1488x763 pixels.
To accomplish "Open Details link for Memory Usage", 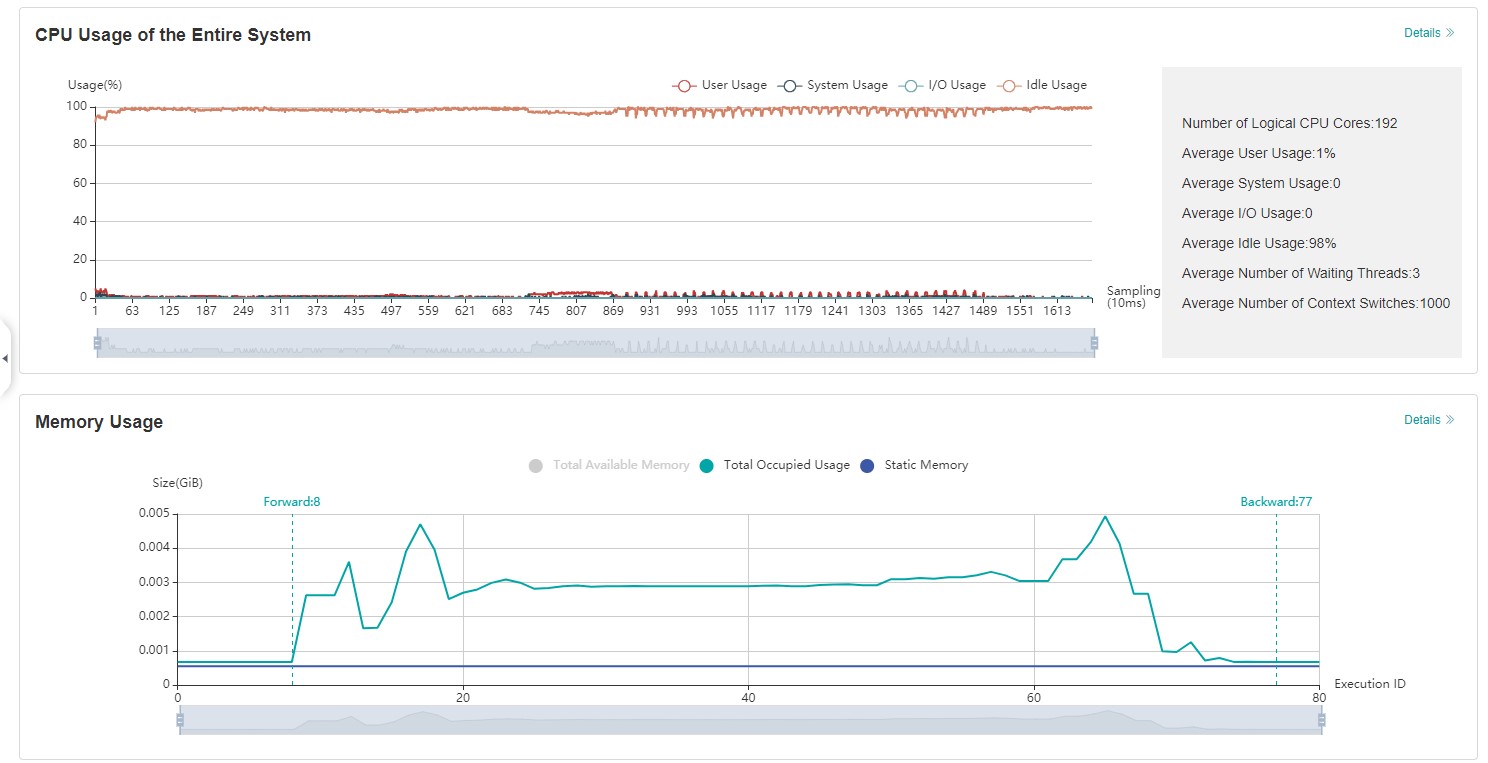I will coord(1428,420).
